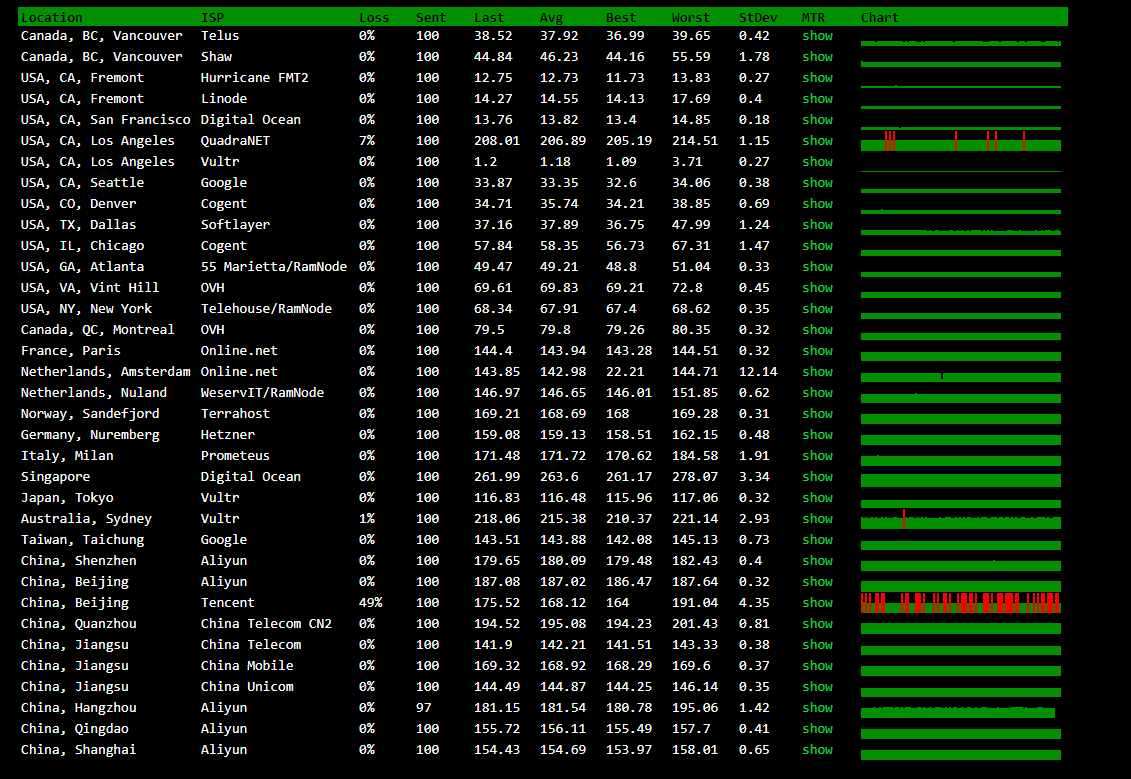Click sent value 97 in Hangzhou row

(x=423, y=707)
